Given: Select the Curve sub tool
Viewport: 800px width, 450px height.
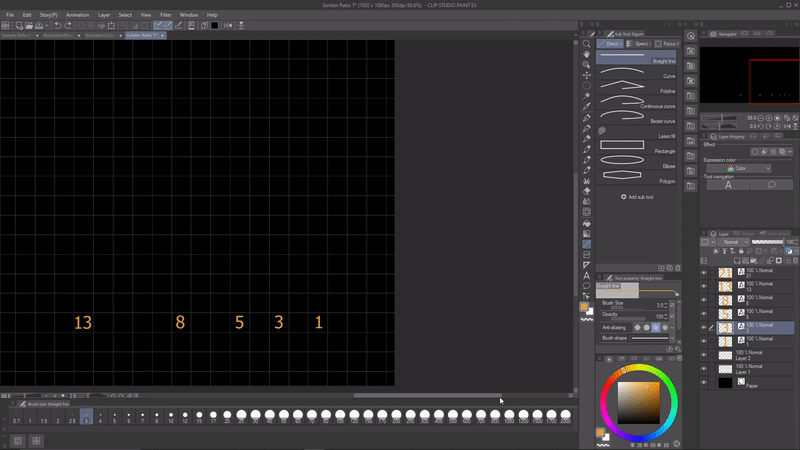Looking at the screenshot, I should coord(637,72).
